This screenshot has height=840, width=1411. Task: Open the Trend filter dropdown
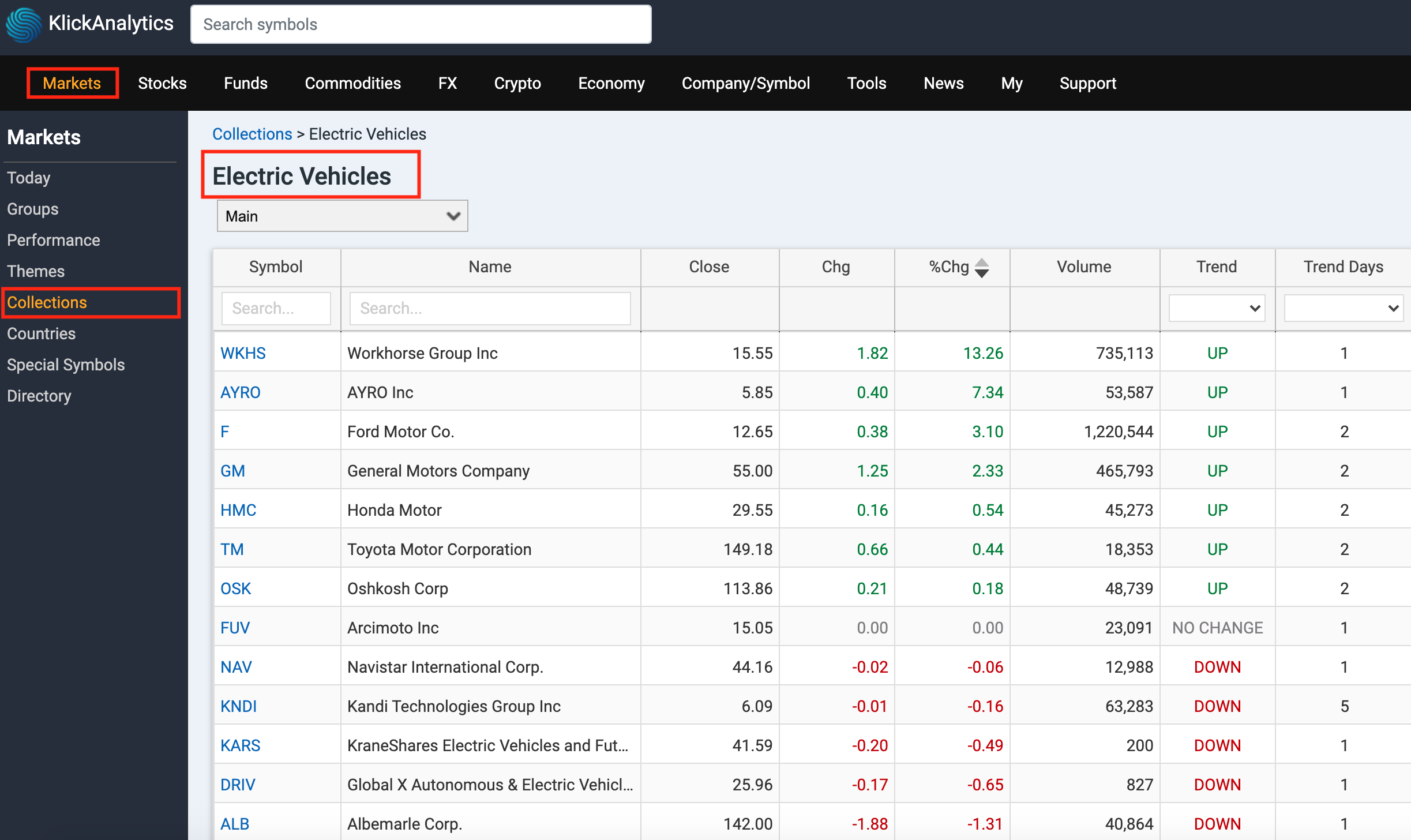tap(1217, 308)
